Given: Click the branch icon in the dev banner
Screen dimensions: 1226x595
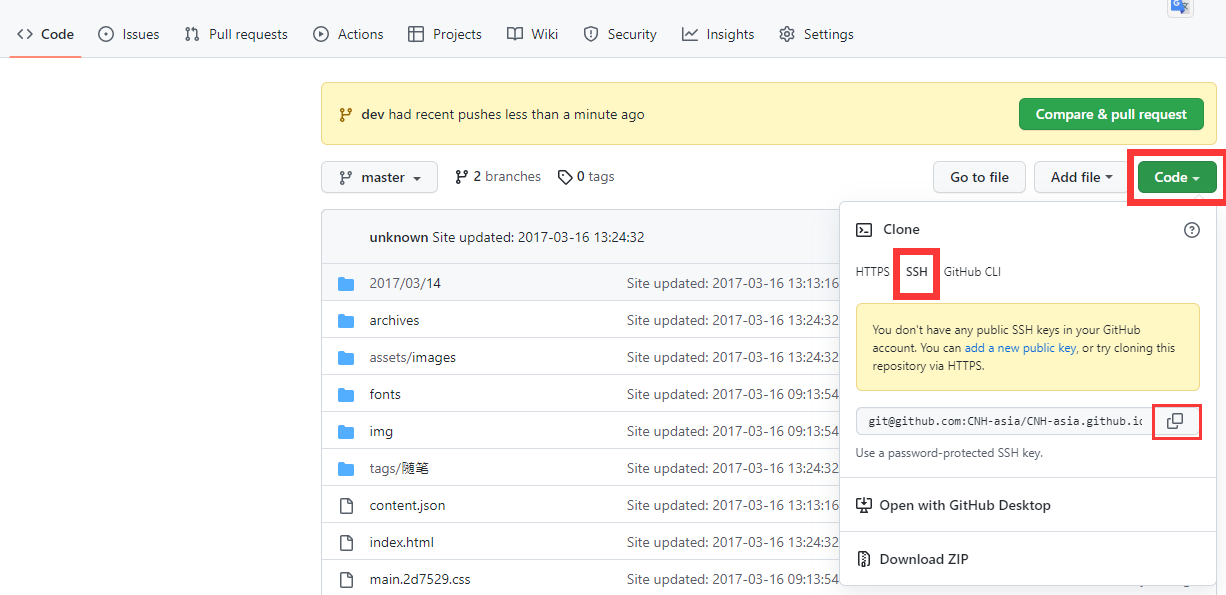Looking at the screenshot, I should click(x=346, y=114).
